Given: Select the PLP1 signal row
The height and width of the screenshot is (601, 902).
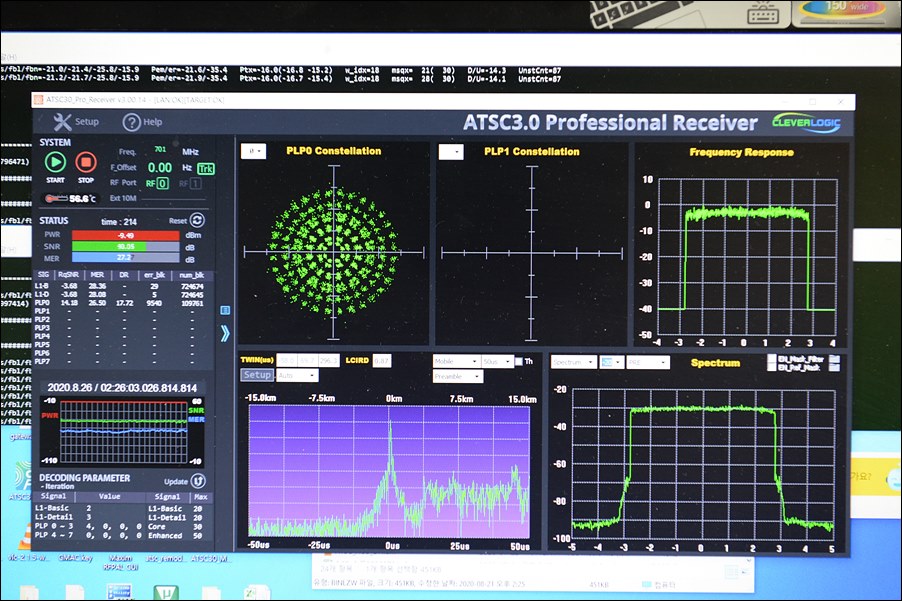Looking at the screenshot, I should (x=120, y=311).
